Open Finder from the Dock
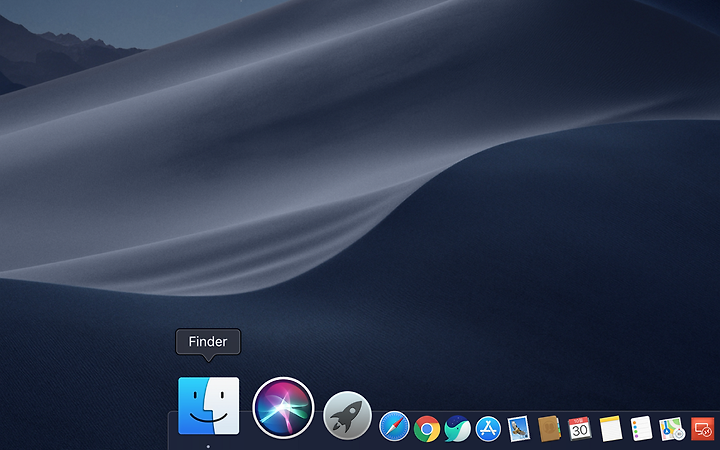The image size is (720, 450). 208,406
